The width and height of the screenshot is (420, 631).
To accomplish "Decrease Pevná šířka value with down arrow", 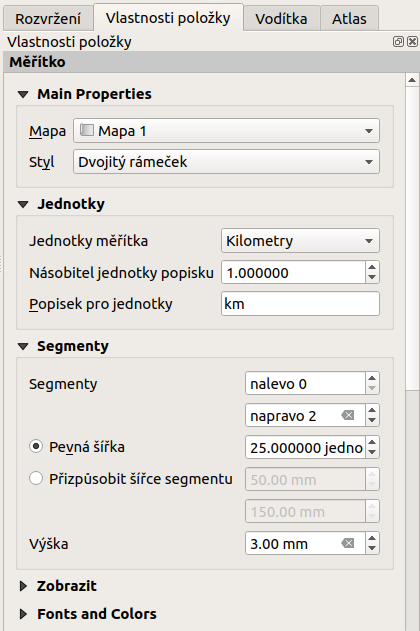I will (x=372, y=452).
